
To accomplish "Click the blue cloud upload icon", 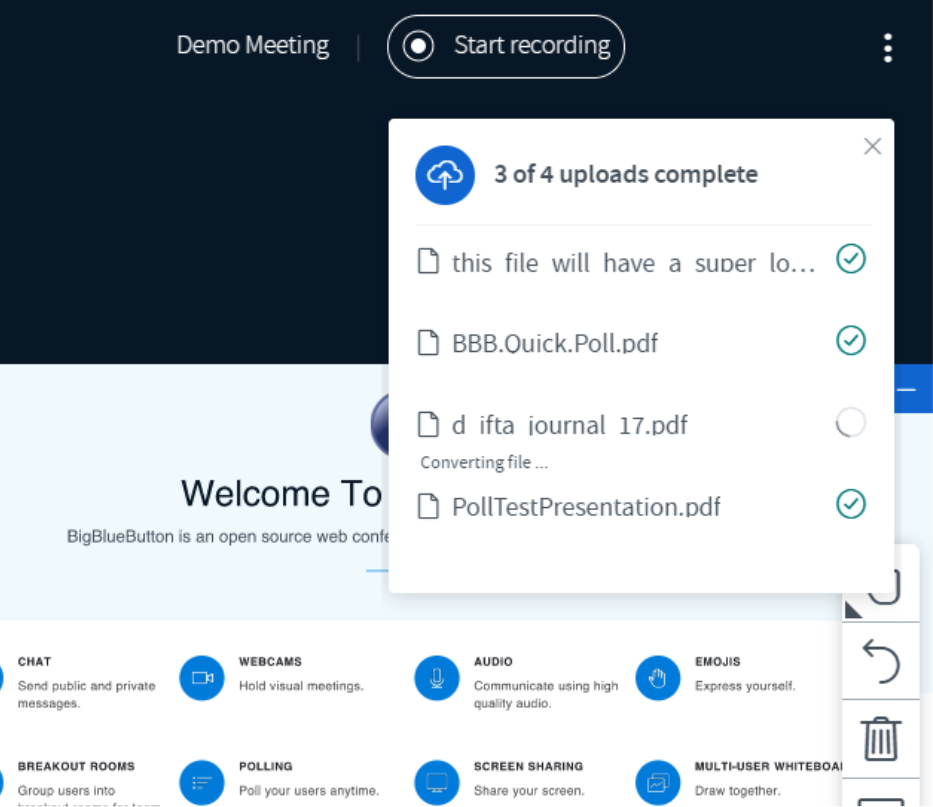I will [445, 175].
